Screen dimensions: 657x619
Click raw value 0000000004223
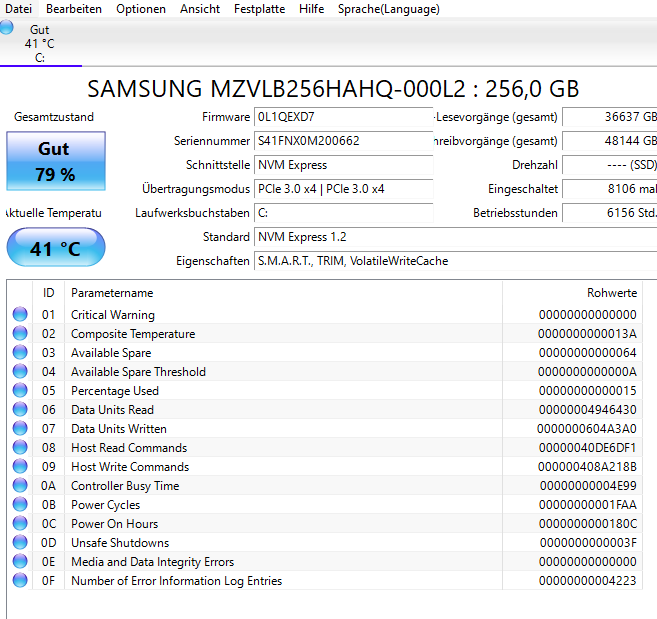pos(588,581)
